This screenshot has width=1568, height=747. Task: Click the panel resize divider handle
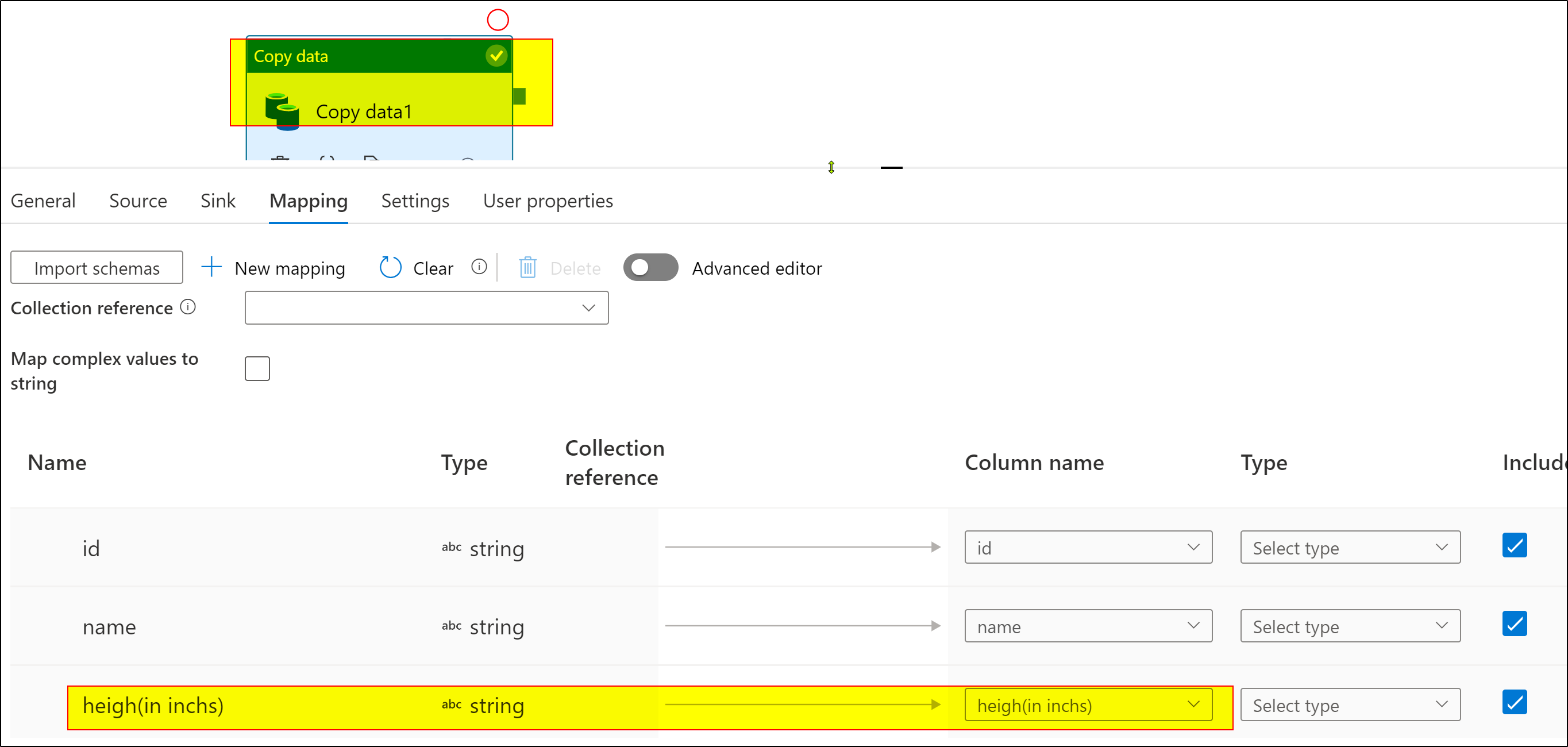click(891, 167)
